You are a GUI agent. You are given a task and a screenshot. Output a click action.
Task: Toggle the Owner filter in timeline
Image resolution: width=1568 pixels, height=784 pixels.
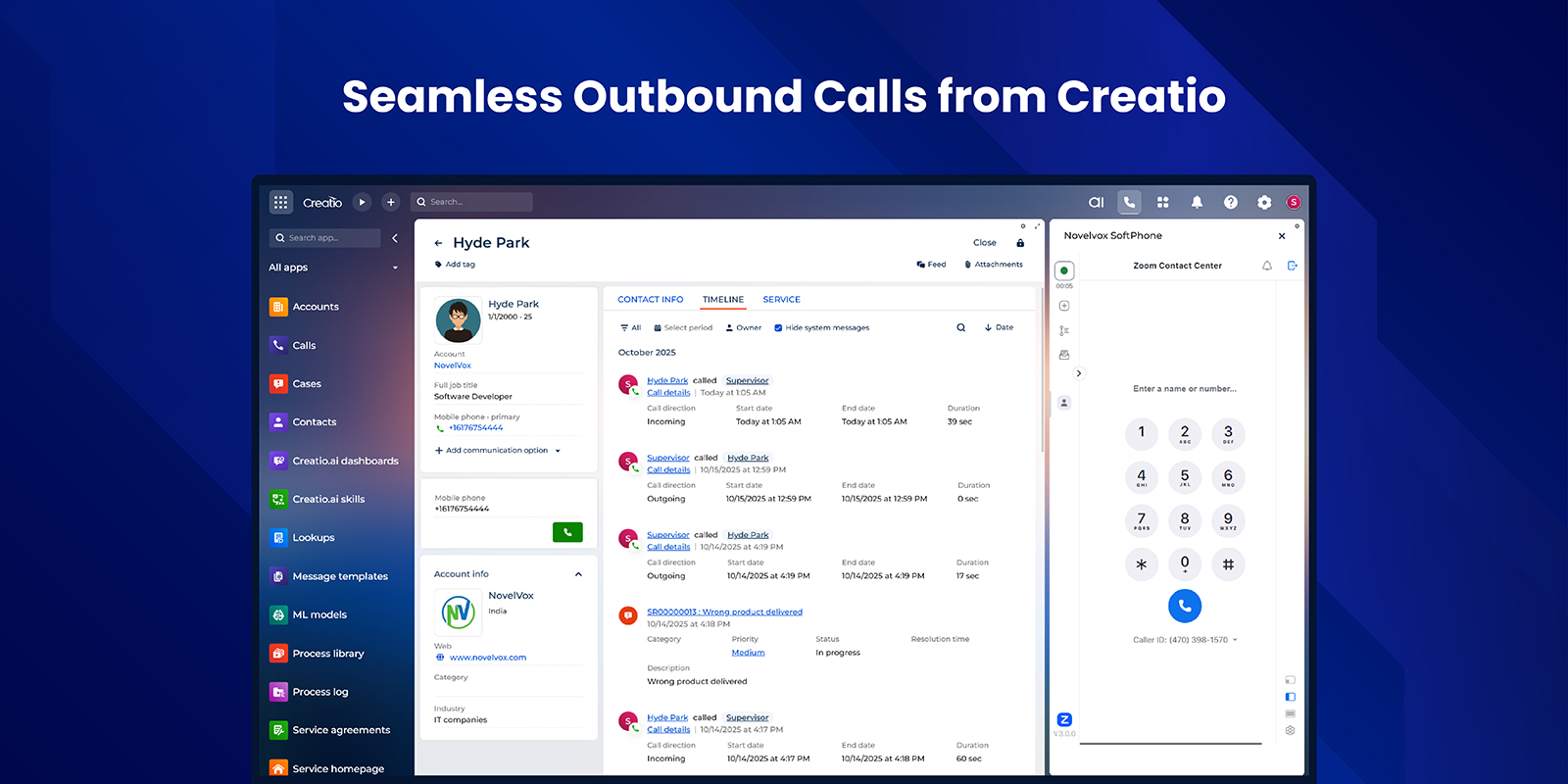tap(743, 328)
